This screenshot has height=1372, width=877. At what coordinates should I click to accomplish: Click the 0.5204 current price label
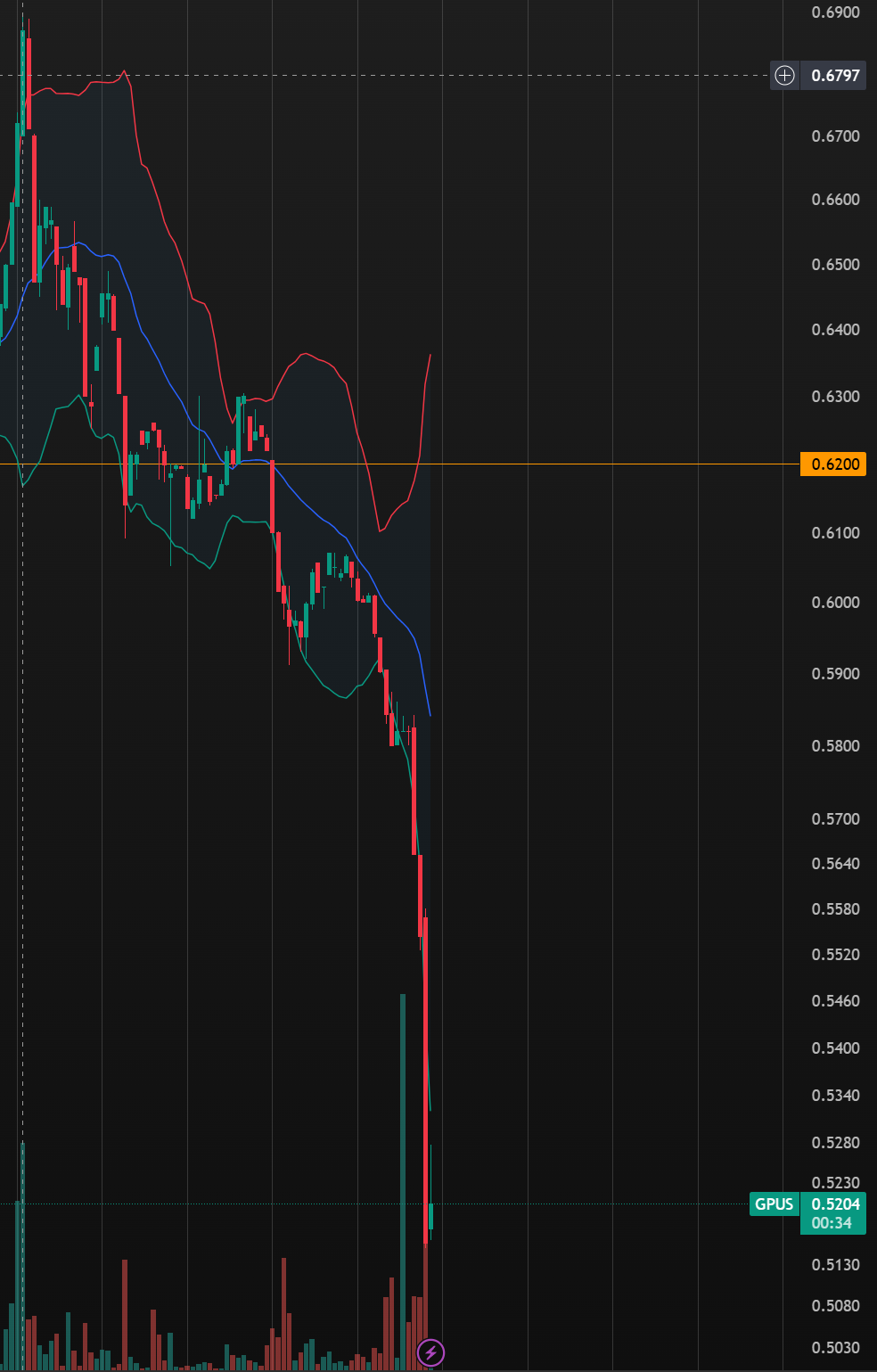point(835,1204)
